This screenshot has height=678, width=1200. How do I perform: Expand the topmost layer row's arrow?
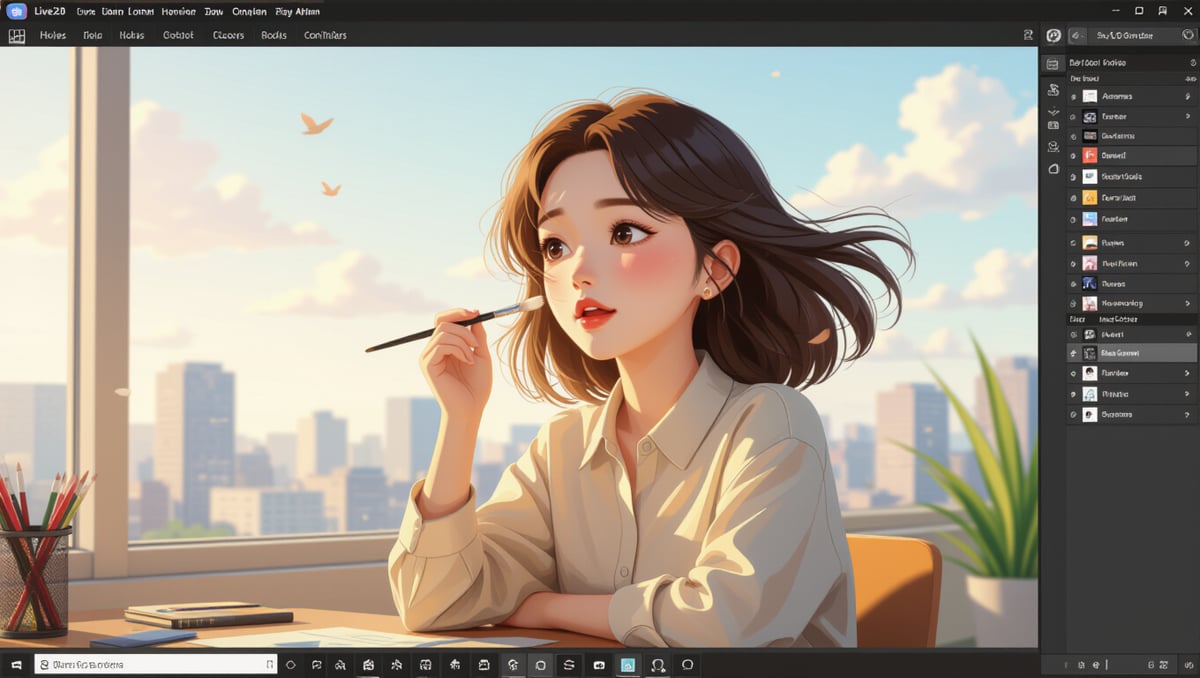click(1187, 97)
